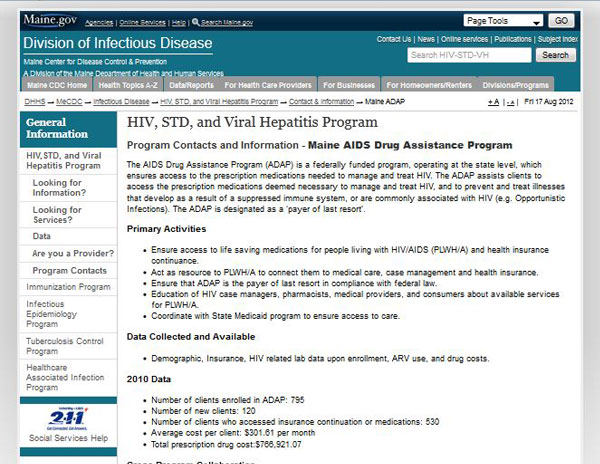
Task: Open the Online services link under header
Action: [x=464, y=39]
